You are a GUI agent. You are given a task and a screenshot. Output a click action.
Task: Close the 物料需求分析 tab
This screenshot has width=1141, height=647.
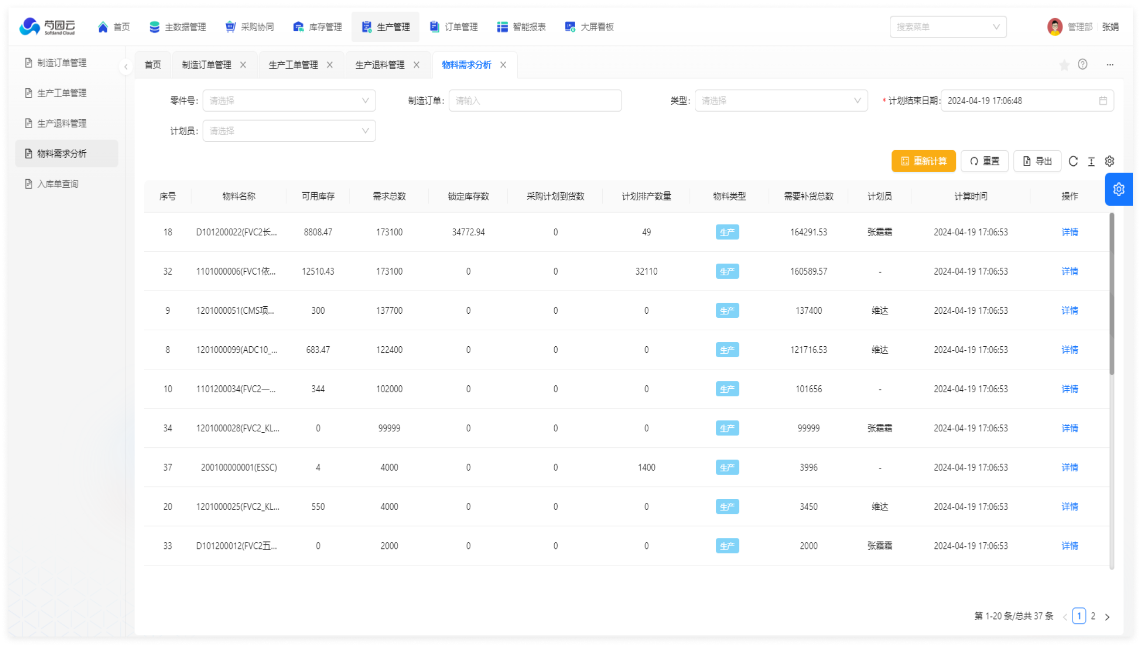click(503, 65)
